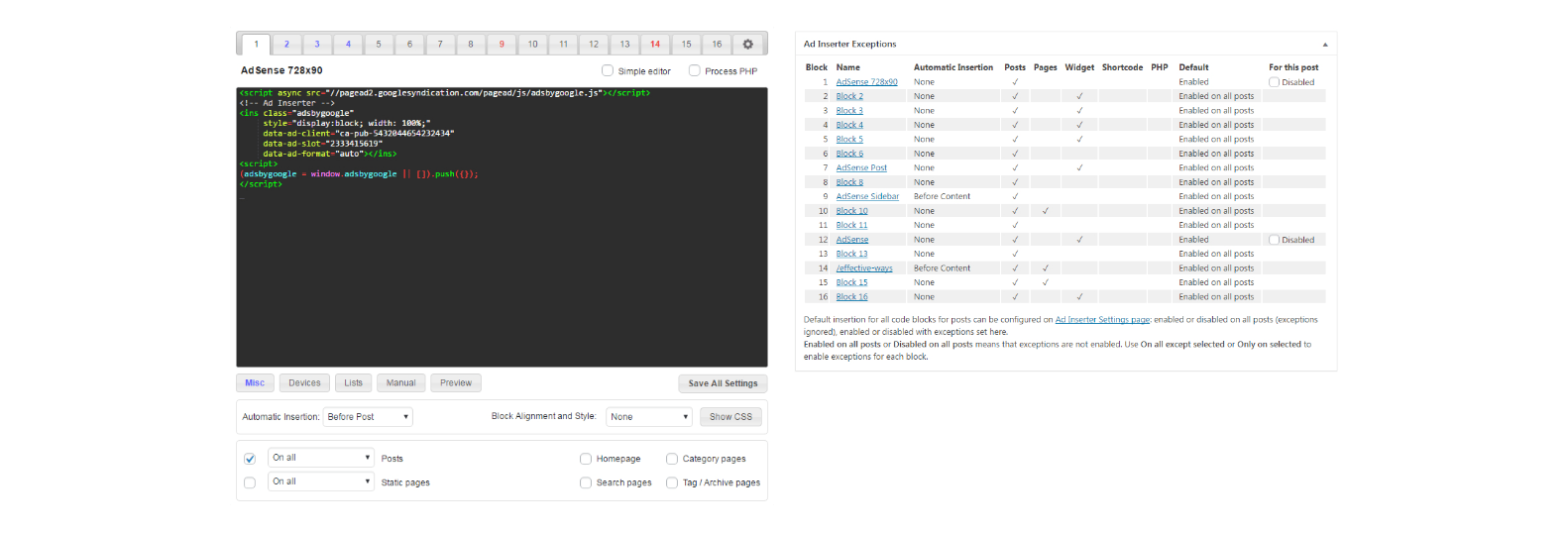1568x533 pixels.
Task: Switch to block tab 3
Action: pyautogui.click(x=317, y=45)
